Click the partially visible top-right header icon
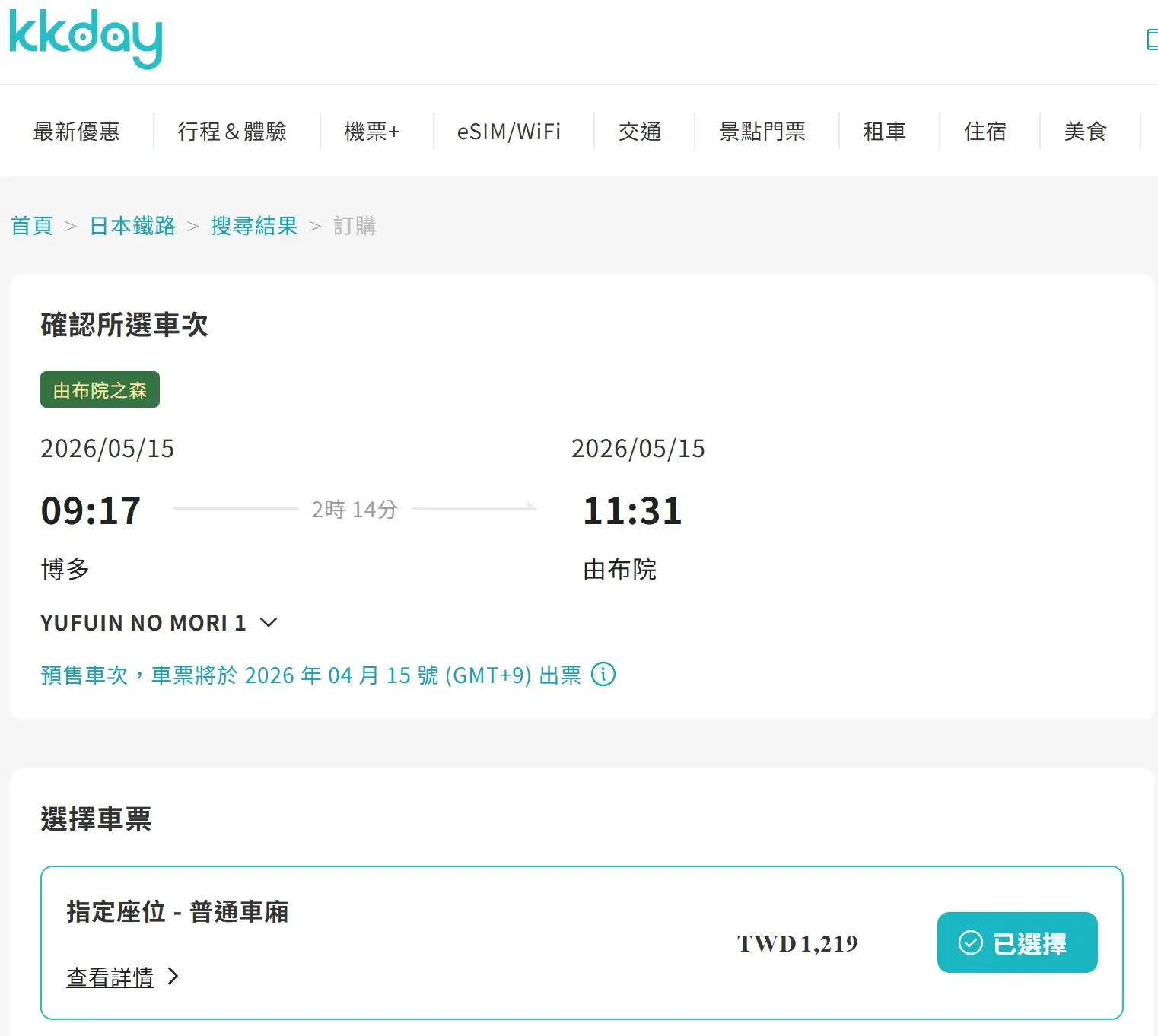This screenshot has width=1158, height=1036. [x=1152, y=40]
